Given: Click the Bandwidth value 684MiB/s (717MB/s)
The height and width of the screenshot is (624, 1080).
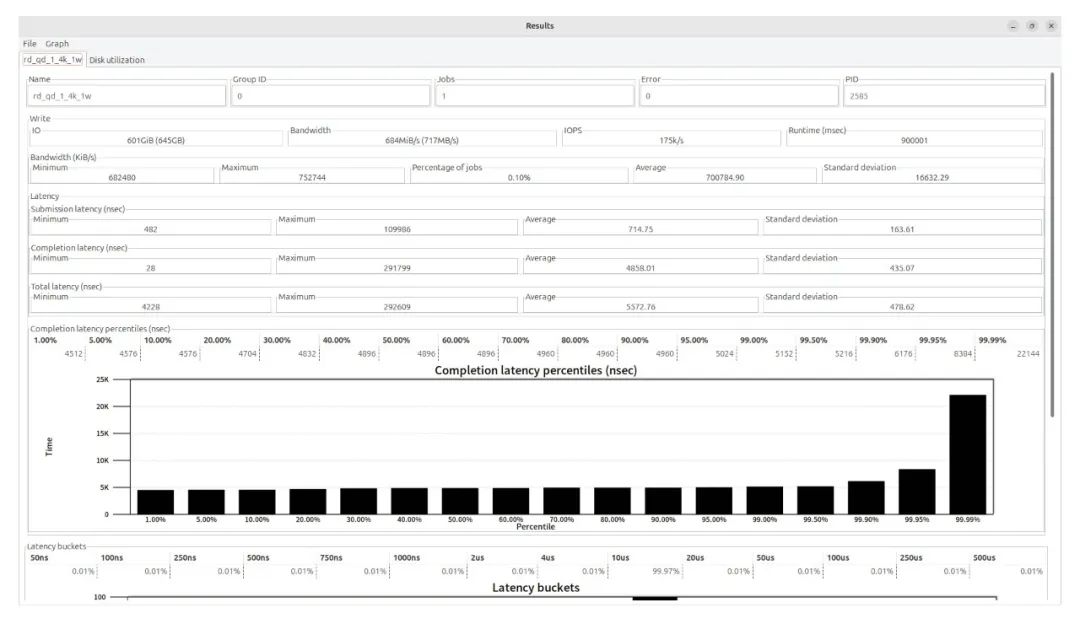Looking at the screenshot, I should click(422, 140).
